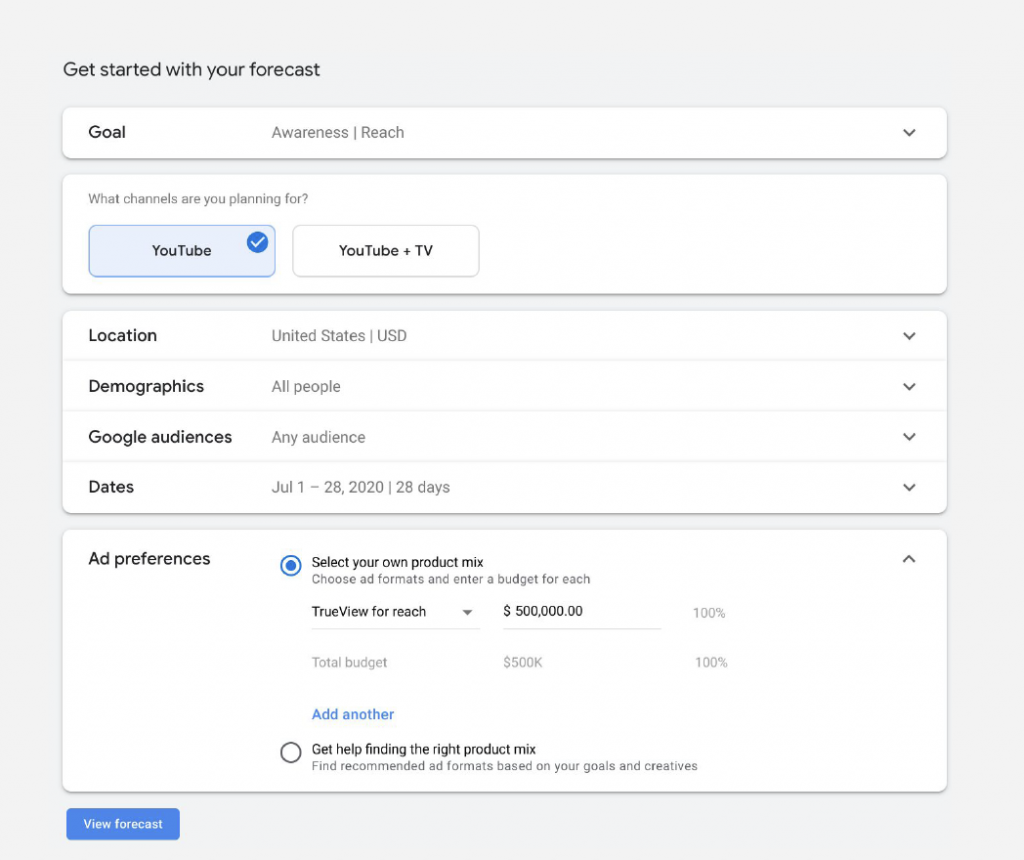The image size is (1024, 860).
Task: Select the YouTube channel option
Action: (181, 251)
